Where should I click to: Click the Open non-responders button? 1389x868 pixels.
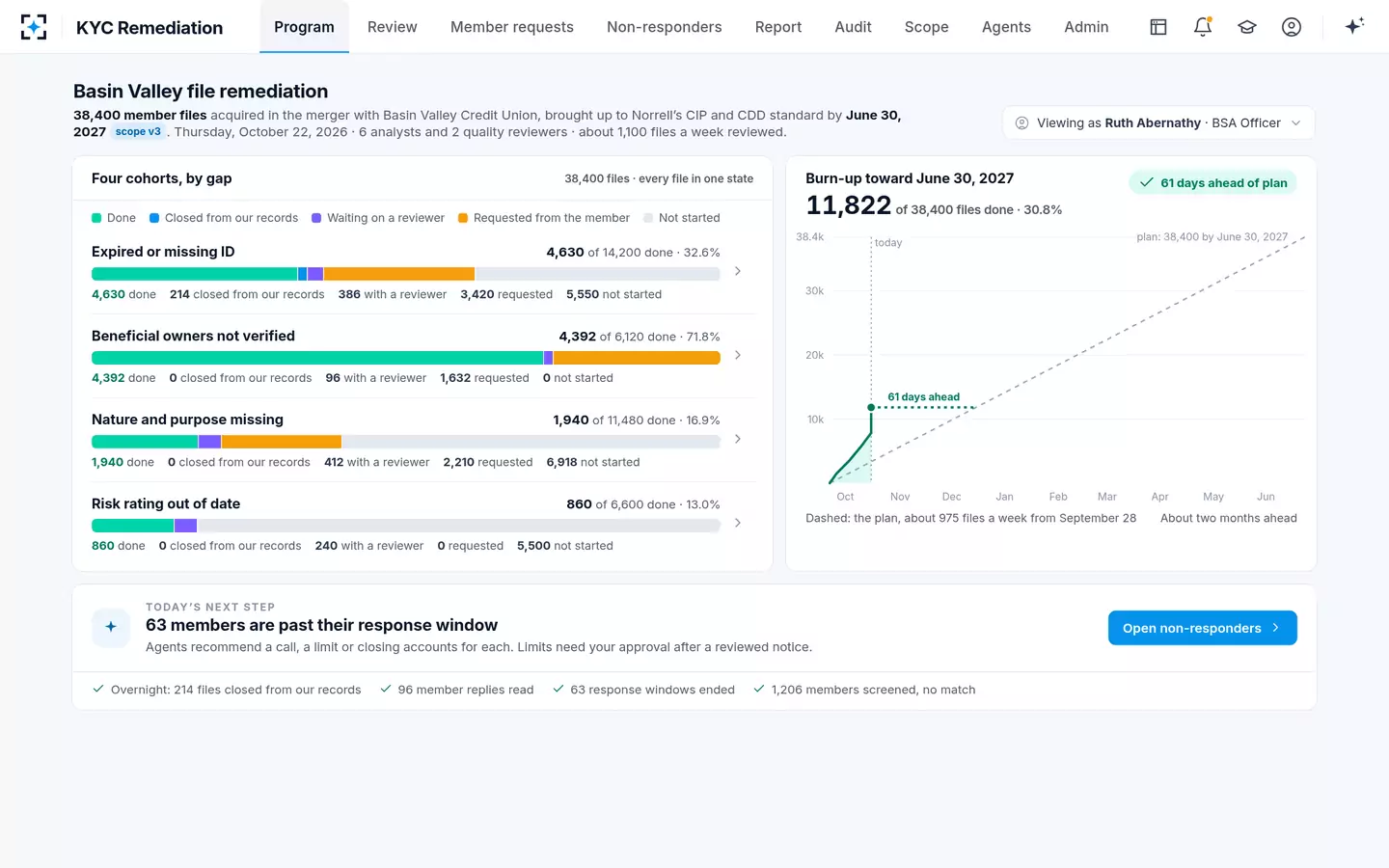pyautogui.click(x=1202, y=628)
